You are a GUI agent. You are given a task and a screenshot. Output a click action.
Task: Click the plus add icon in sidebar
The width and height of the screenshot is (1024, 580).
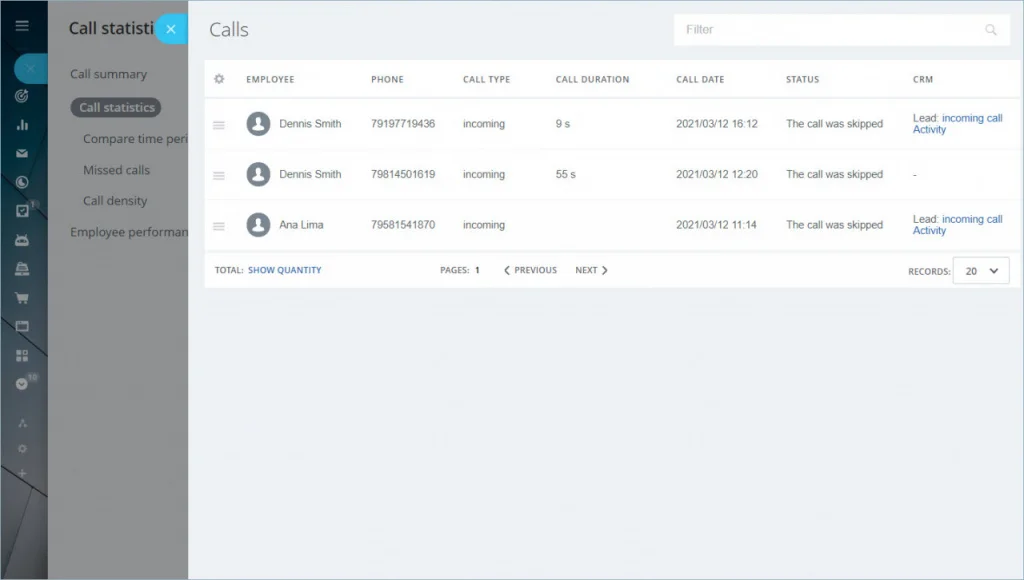point(22,473)
